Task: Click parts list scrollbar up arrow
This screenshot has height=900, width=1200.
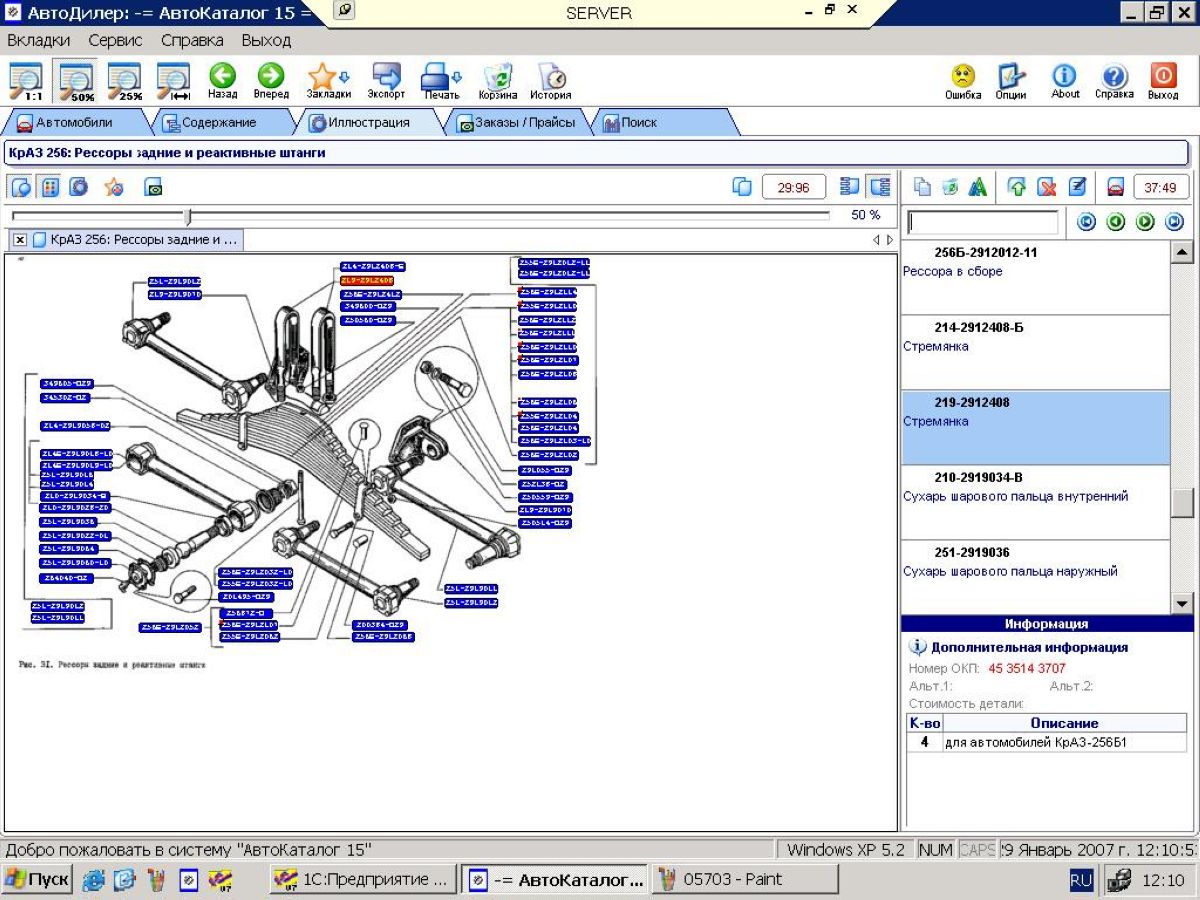Action: click(1182, 253)
